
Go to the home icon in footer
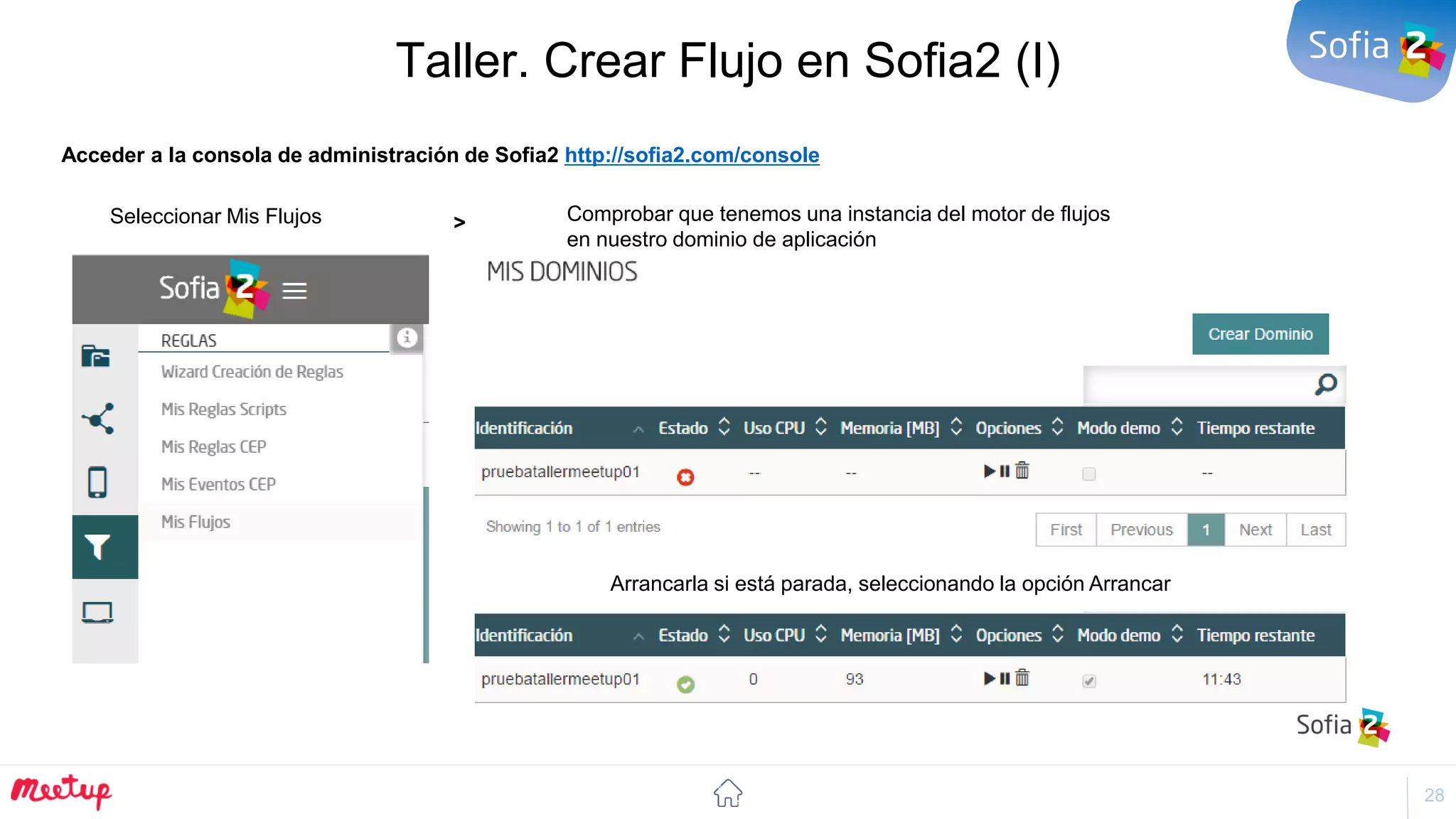pyautogui.click(x=728, y=793)
